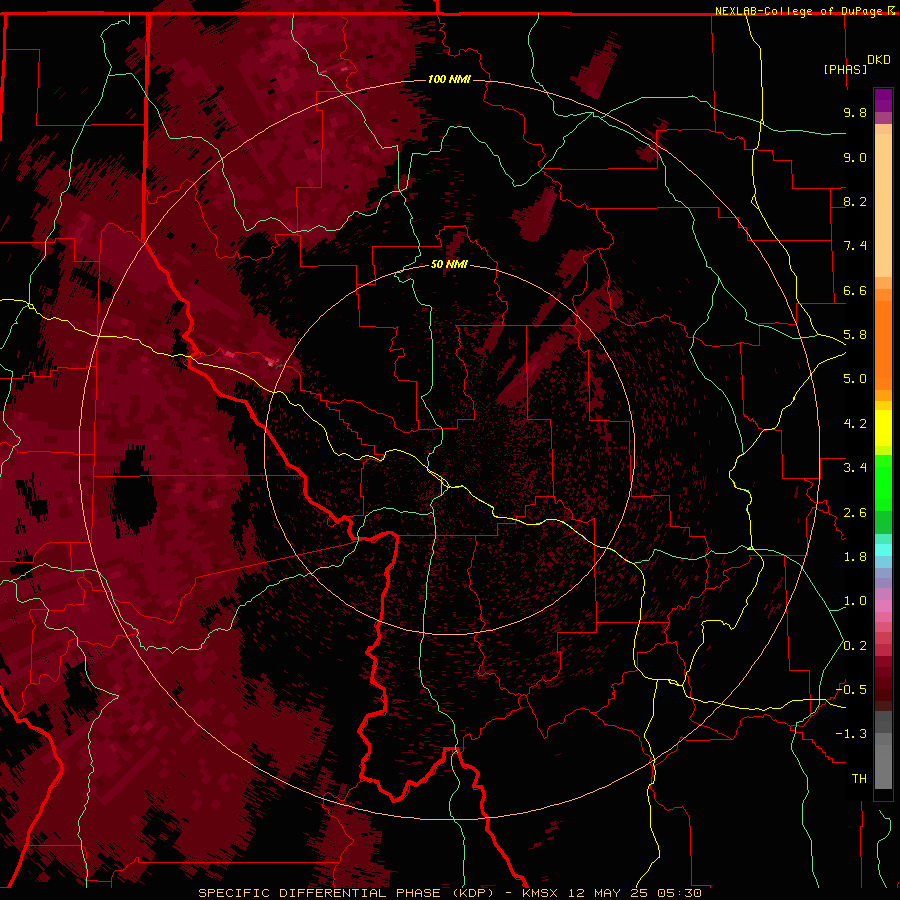Click the 3.4 legend value
The image size is (900, 900).
tap(855, 468)
